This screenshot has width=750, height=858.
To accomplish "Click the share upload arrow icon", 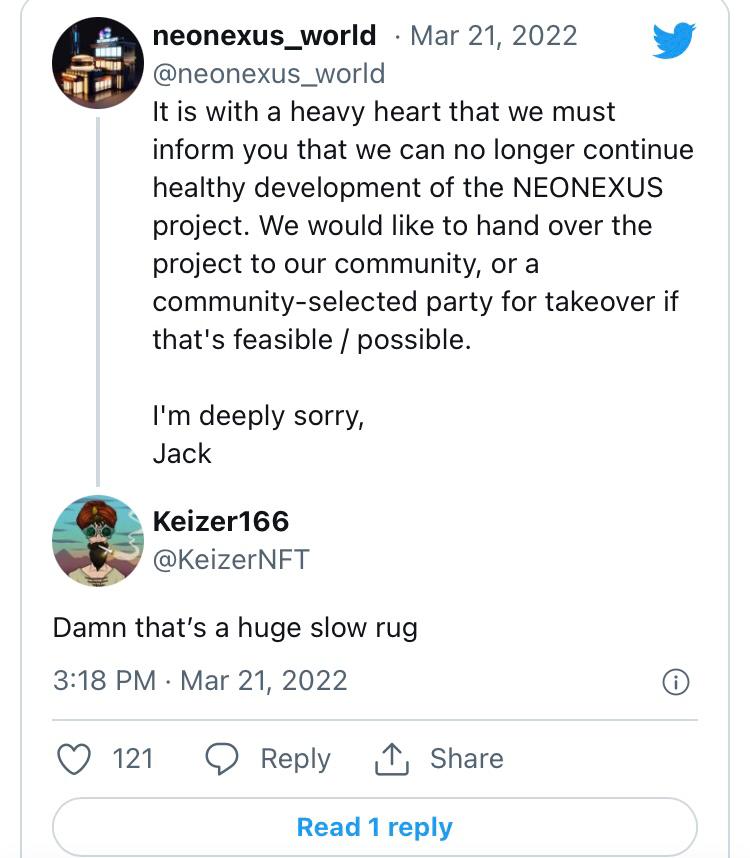I will 392,760.
